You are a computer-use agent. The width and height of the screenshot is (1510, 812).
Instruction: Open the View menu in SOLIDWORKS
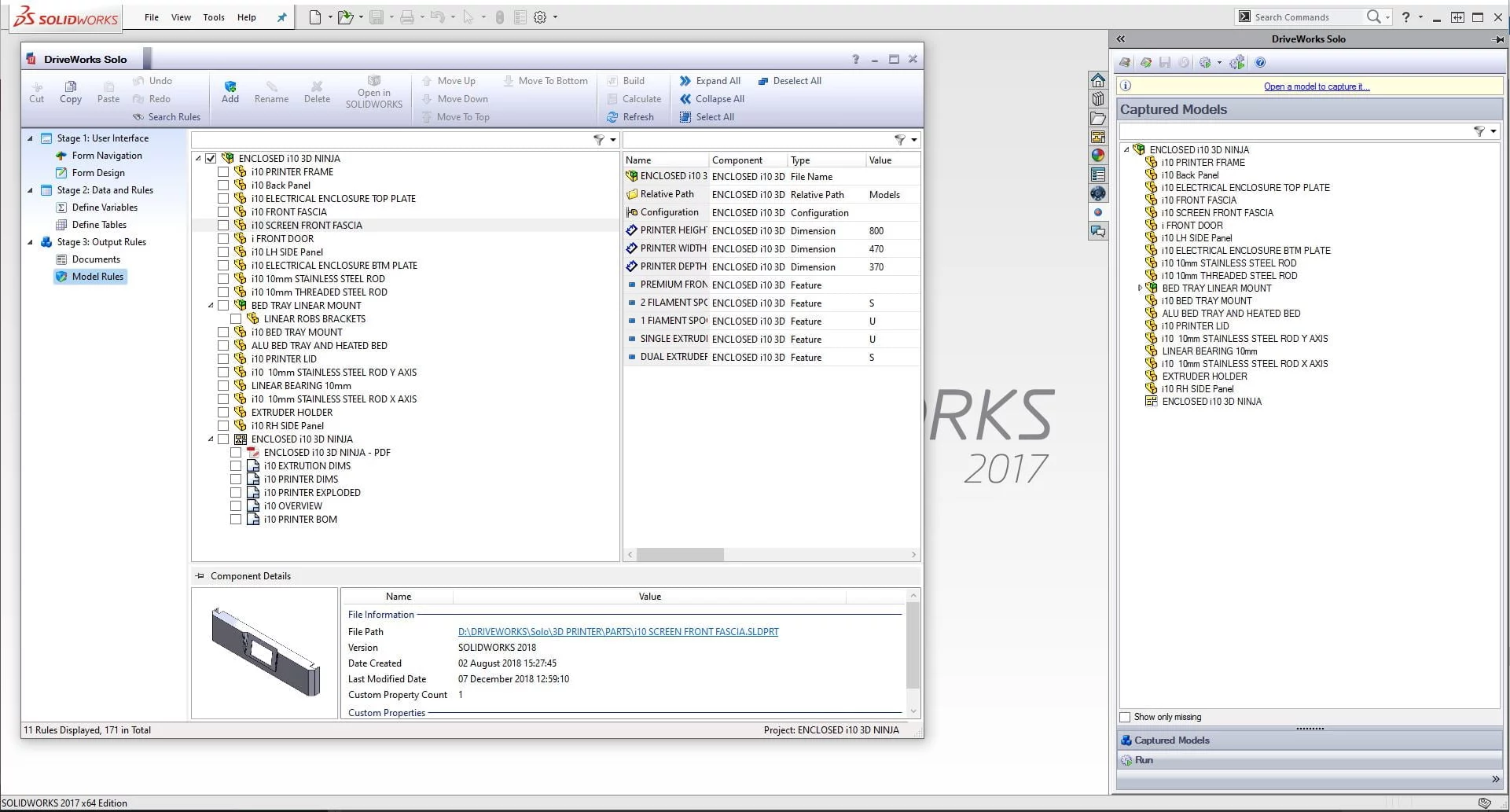(x=180, y=17)
